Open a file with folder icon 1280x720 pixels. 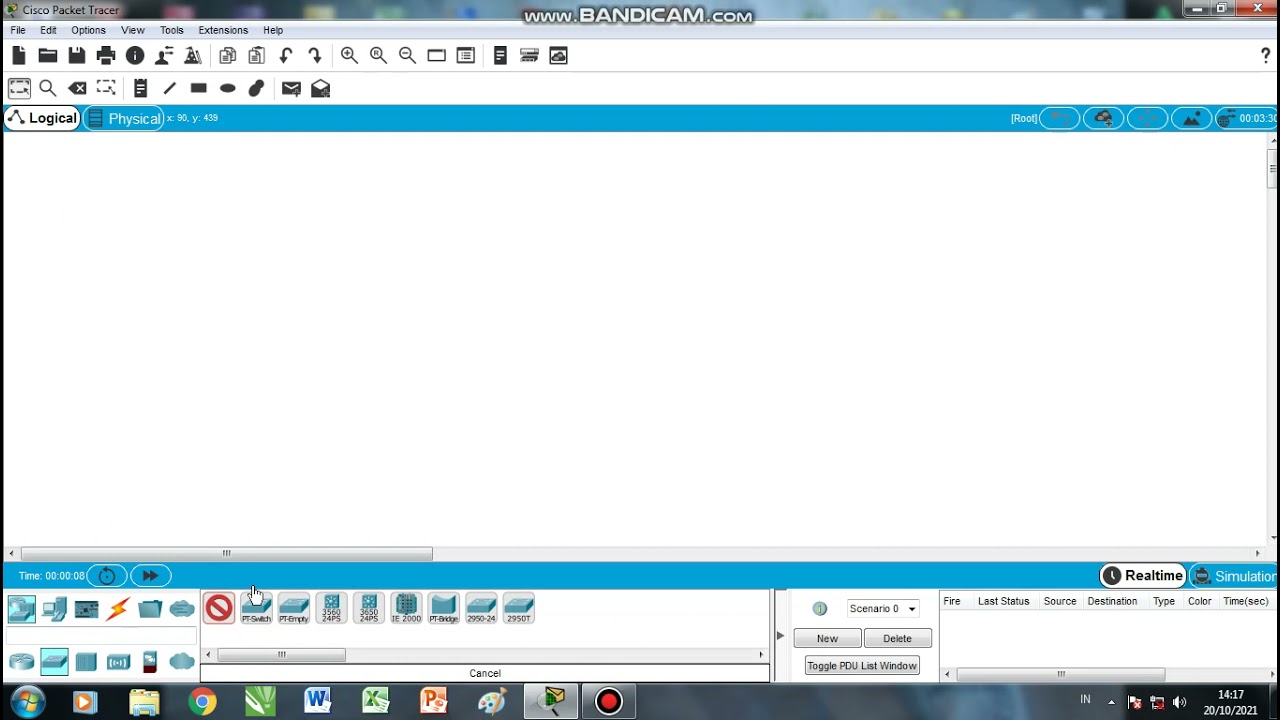click(x=48, y=56)
